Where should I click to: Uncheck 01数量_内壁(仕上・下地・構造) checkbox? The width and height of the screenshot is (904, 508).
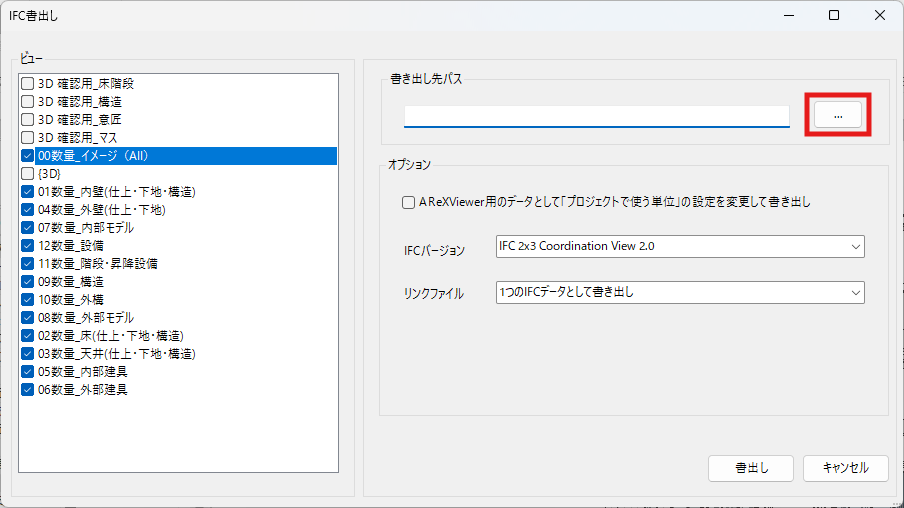(28, 192)
